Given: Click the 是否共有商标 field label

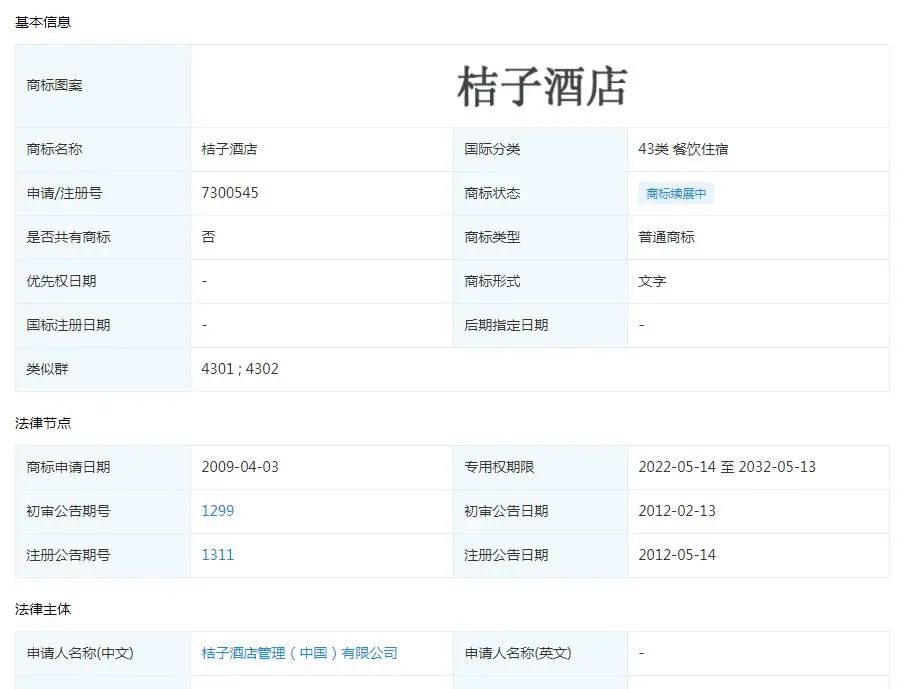Looking at the screenshot, I should 69,237.
